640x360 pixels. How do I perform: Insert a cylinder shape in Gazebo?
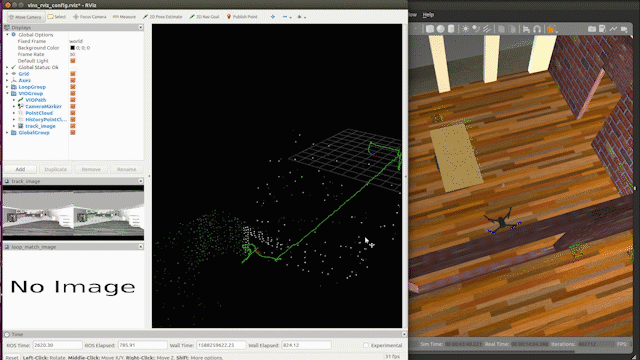451,29
